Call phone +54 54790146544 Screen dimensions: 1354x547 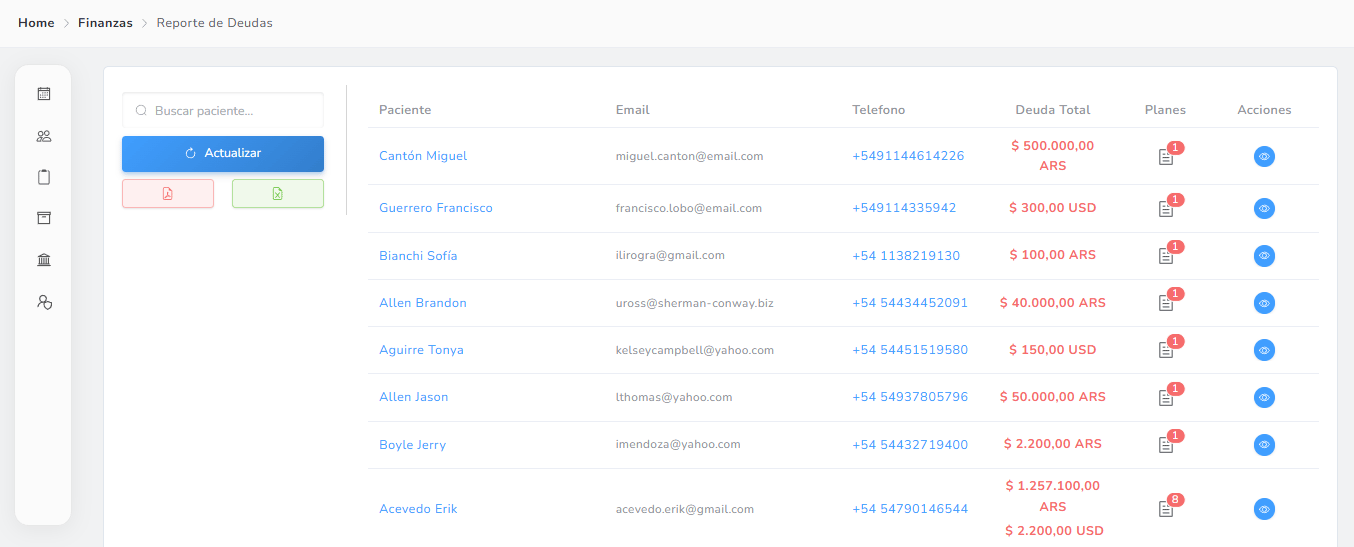click(910, 509)
